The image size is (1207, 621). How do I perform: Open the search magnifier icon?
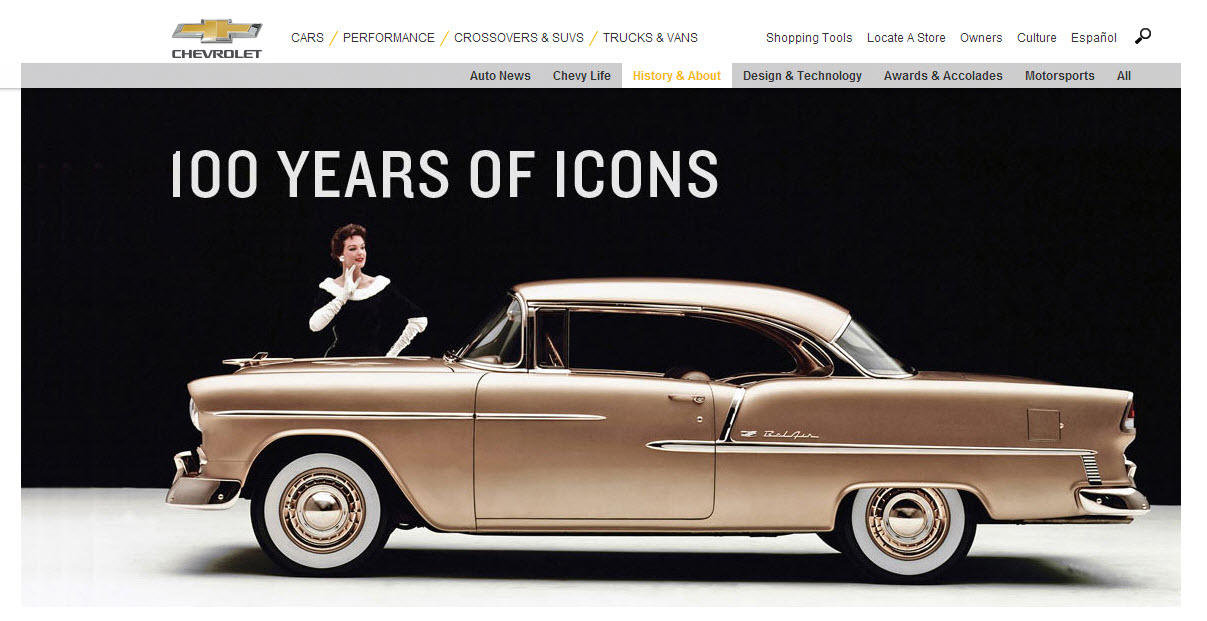coord(1143,36)
